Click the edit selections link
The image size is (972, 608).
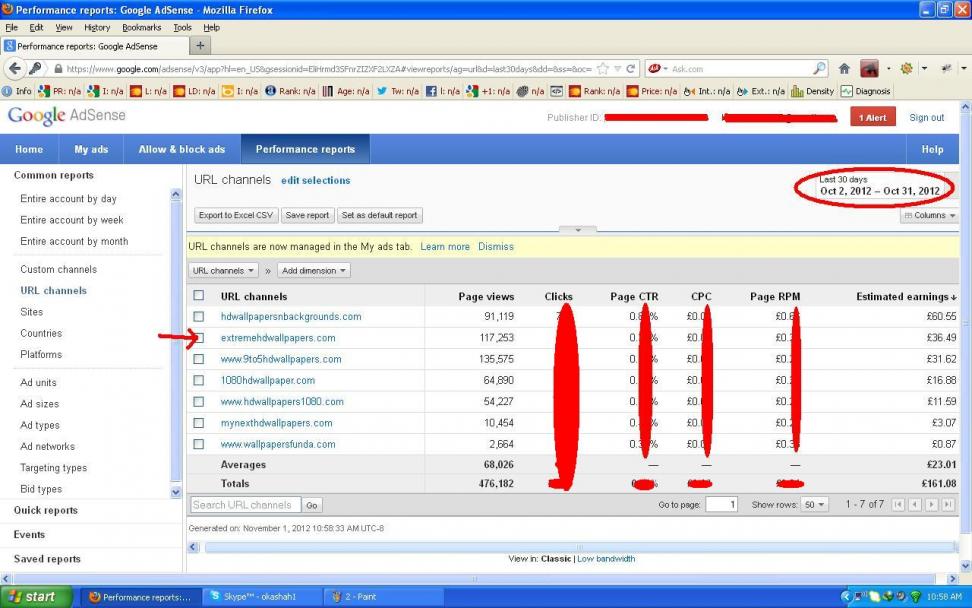(x=316, y=180)
